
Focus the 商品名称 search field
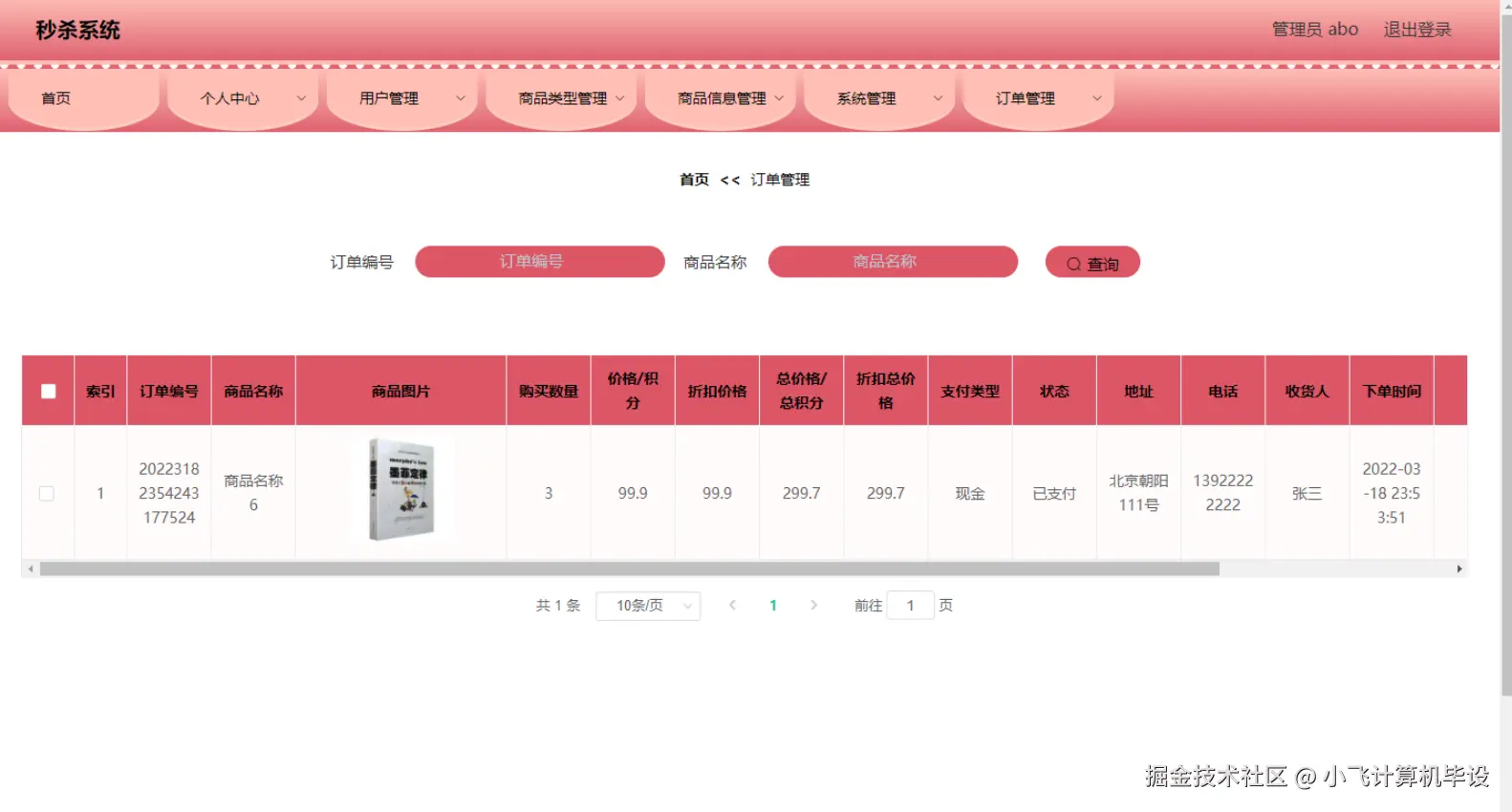(x=893, y=262)
